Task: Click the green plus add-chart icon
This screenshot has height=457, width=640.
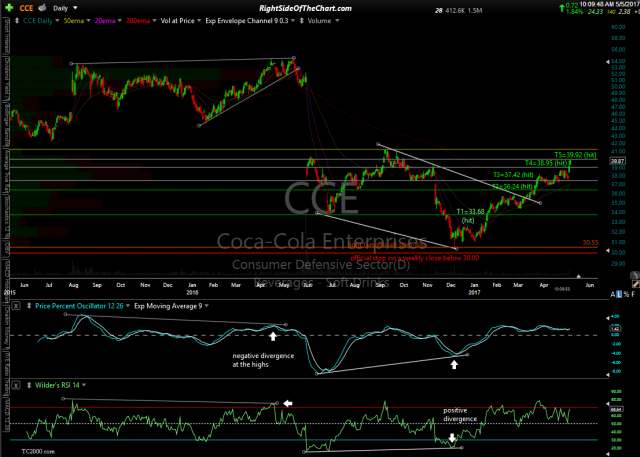Action: (9, 8)
